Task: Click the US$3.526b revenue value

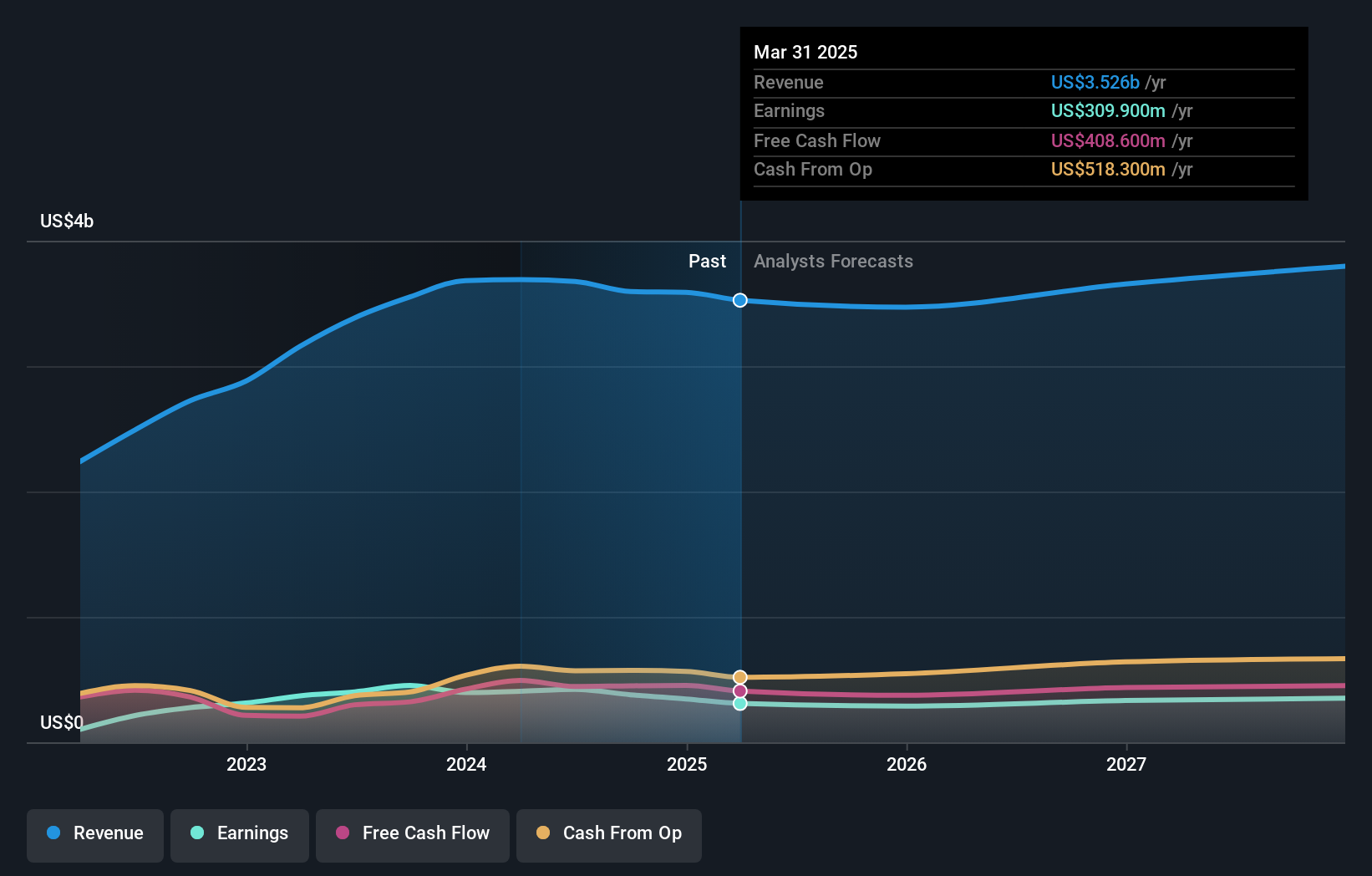Action: (x=1095, y=82)
